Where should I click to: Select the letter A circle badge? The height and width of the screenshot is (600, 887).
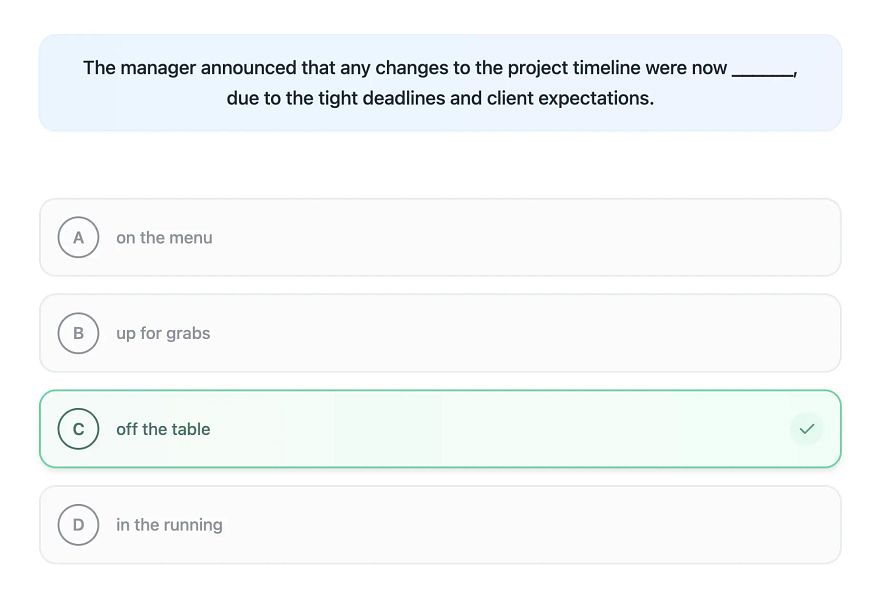coord(79,238)
